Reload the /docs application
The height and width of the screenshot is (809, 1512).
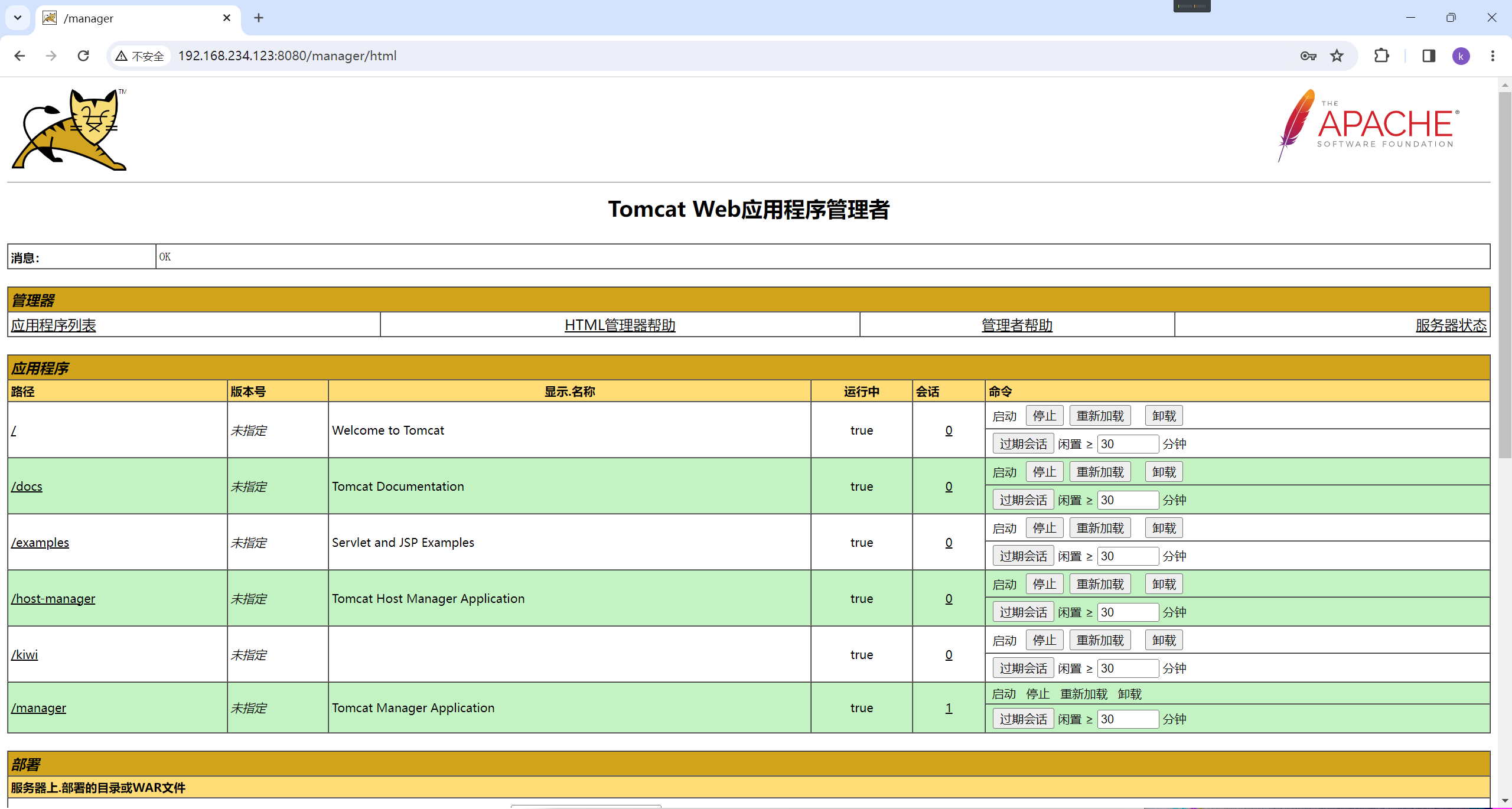pos(1100,472)
